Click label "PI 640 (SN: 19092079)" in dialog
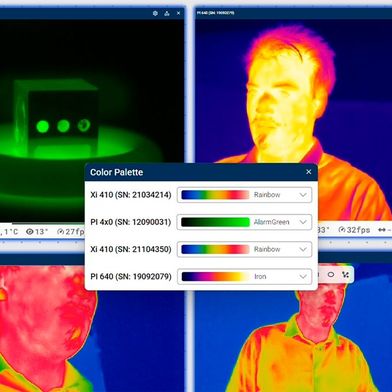The width and height of the screenshot is (392, 392). 131,276
